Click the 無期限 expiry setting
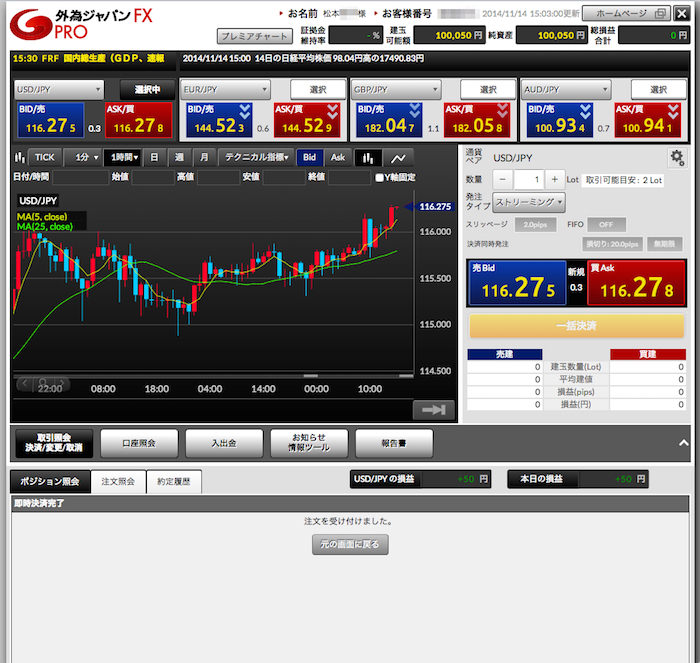The width and height of the screenshot is (700, 663). (x=664, y=244)
